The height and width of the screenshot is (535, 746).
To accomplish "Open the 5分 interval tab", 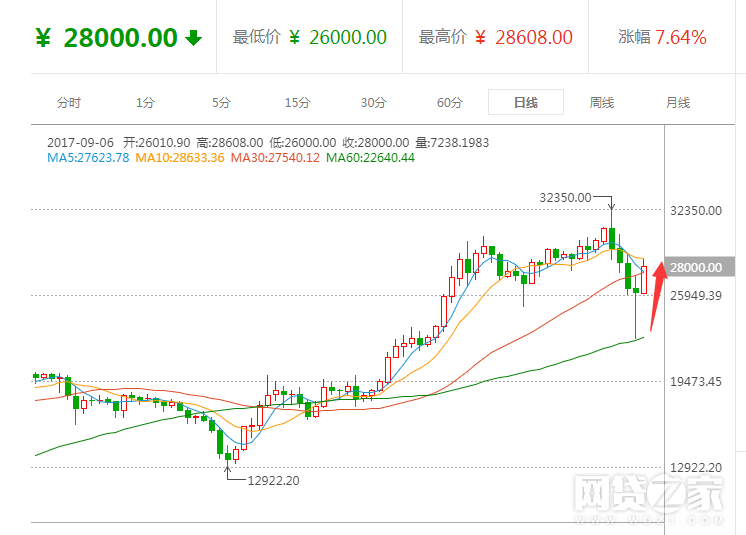I will pos(221,102).
